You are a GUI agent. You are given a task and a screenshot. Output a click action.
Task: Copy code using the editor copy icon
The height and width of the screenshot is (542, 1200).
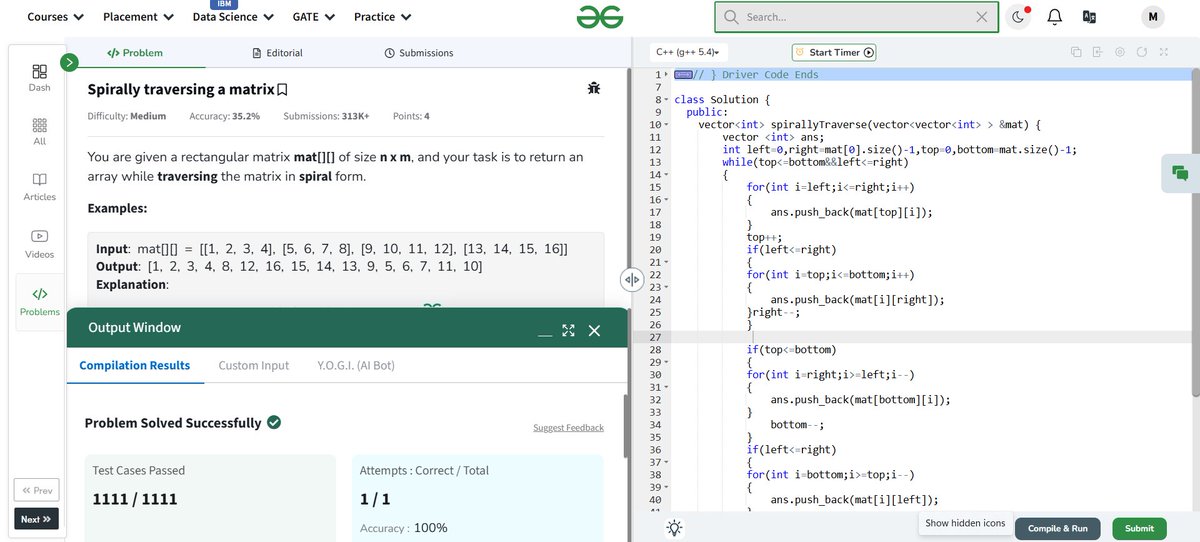pyautogui.click(x=1076, y=52)
